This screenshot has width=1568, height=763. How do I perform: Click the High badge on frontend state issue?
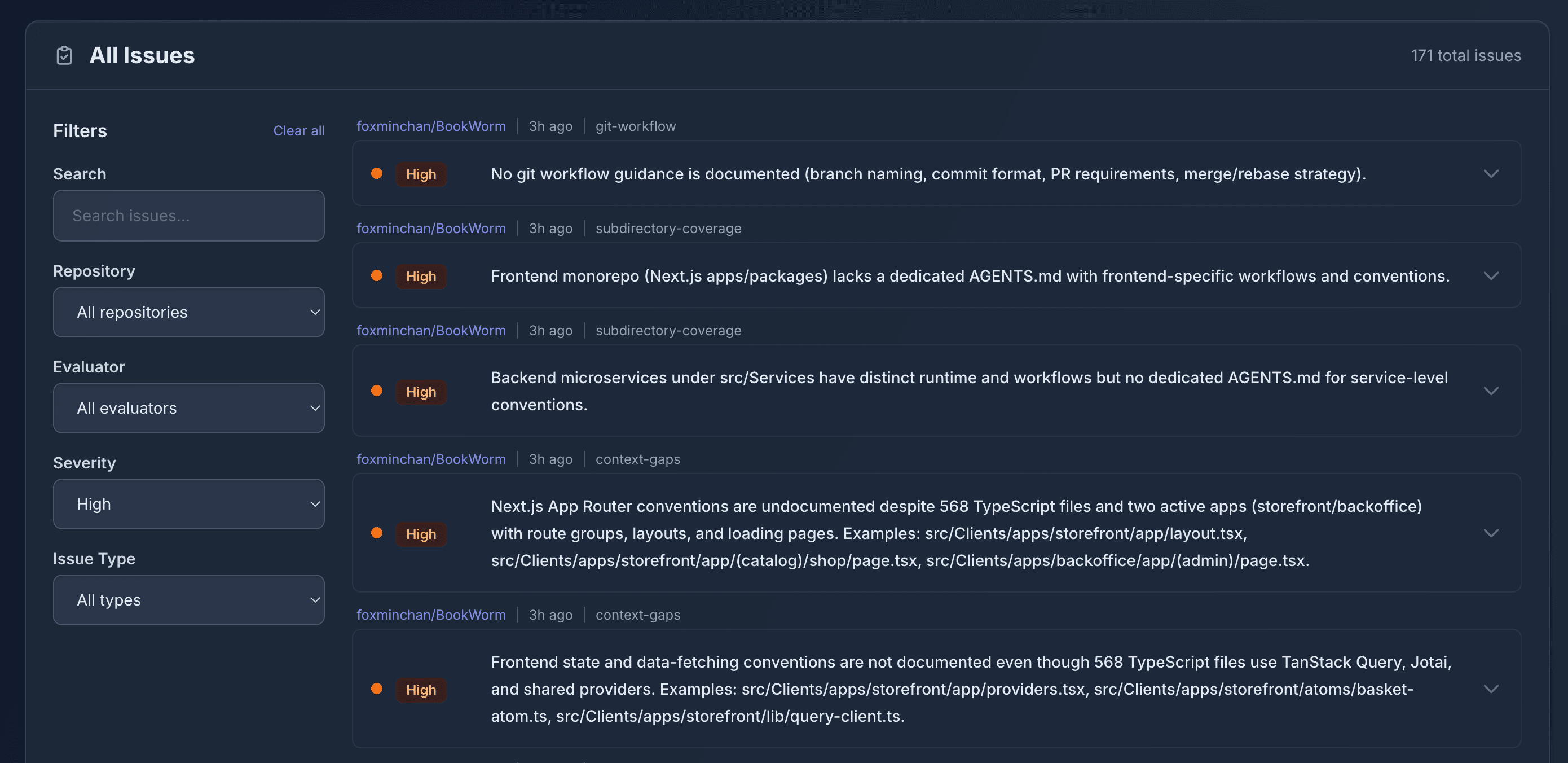[x=421, y=689]
